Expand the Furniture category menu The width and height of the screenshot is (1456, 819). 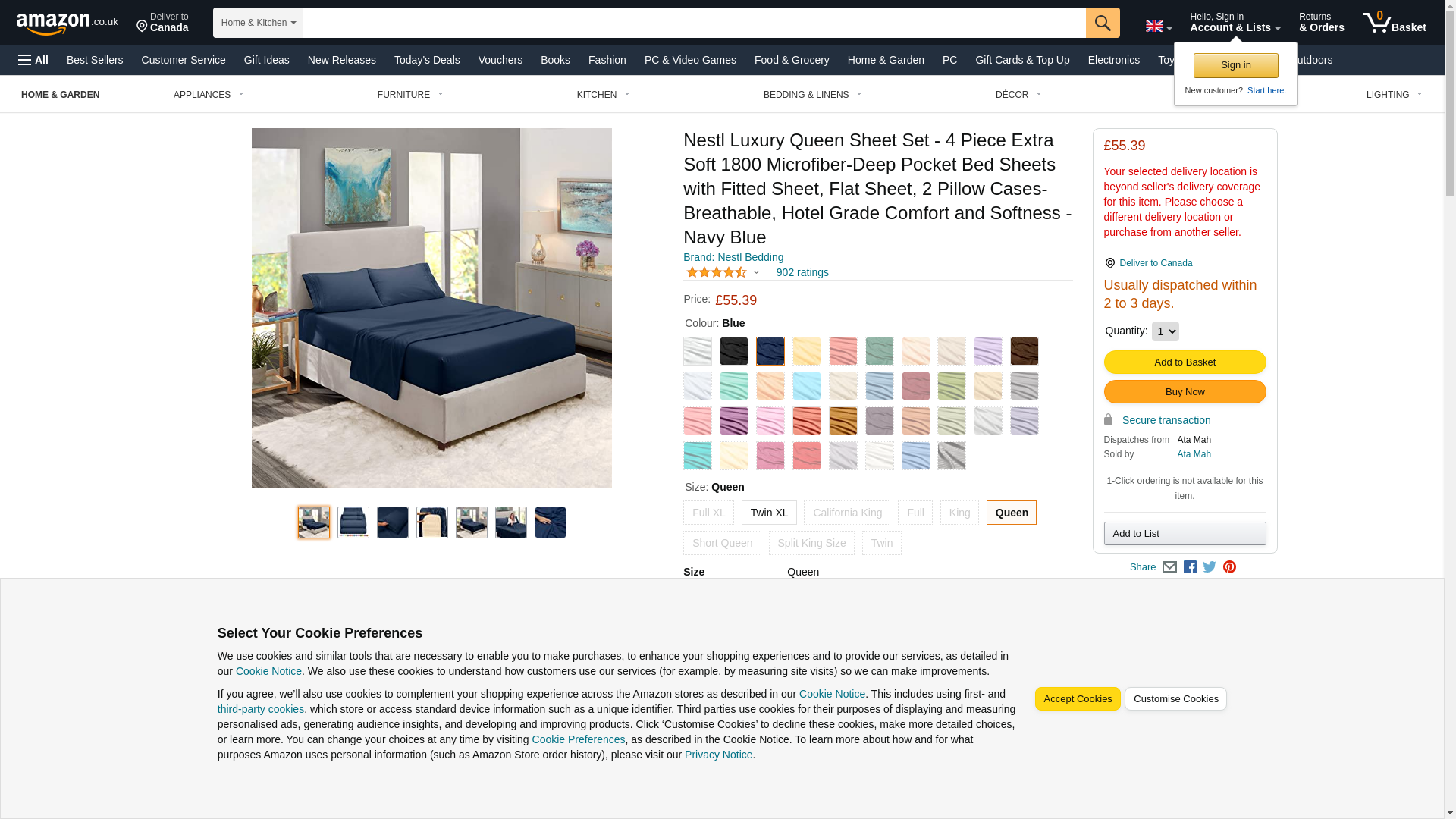[x=410, y=95]
